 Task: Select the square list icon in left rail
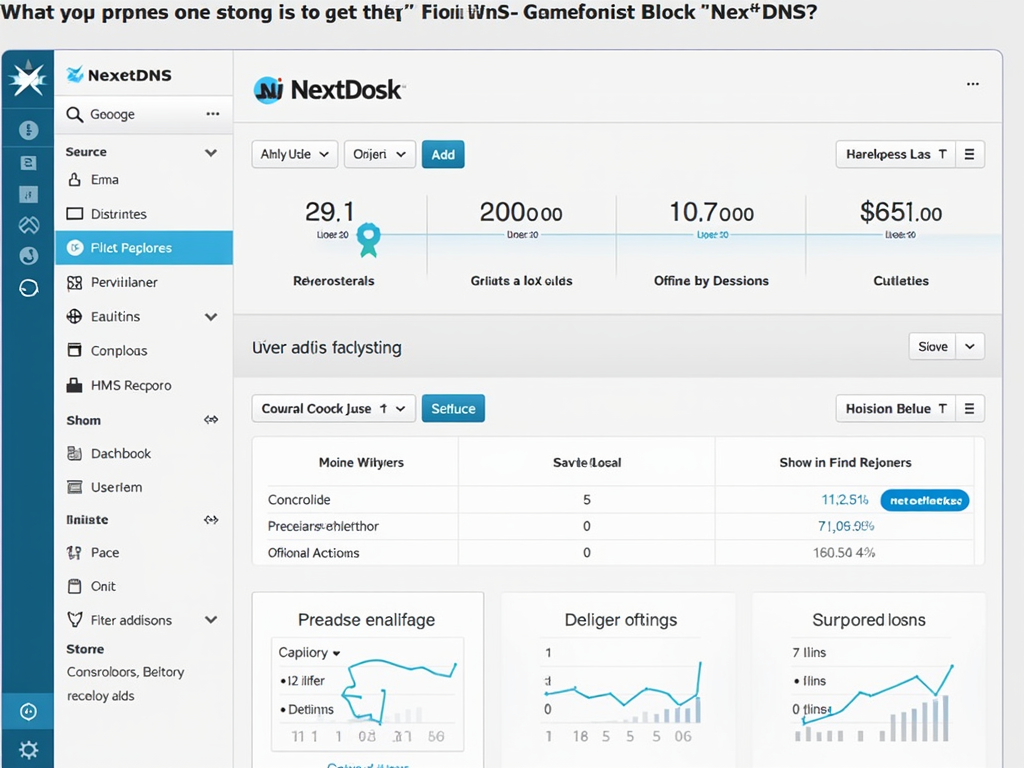click(x=28, y=163)
